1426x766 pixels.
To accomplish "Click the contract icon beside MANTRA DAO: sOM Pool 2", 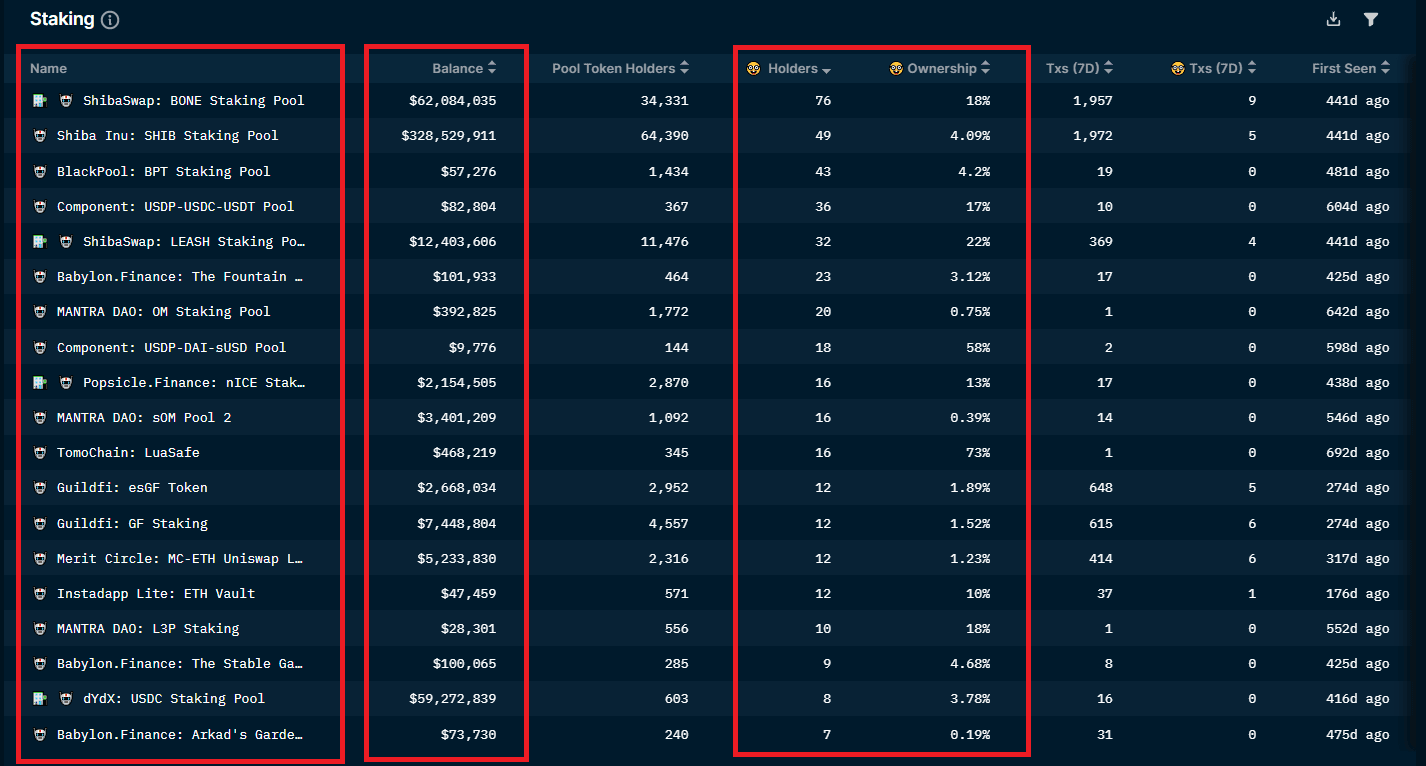I will pos(40,418).
